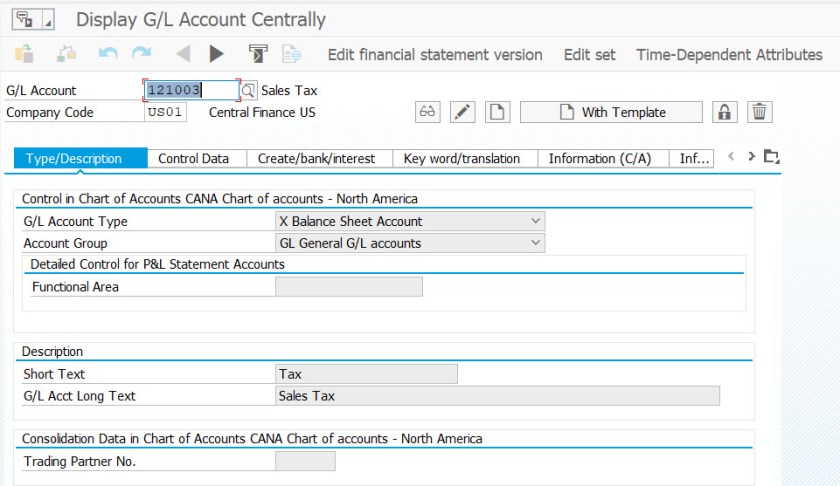The image size is (840, 486).
Task: Open search help beside G/L Account field
Action: click(x=249, y=91)
